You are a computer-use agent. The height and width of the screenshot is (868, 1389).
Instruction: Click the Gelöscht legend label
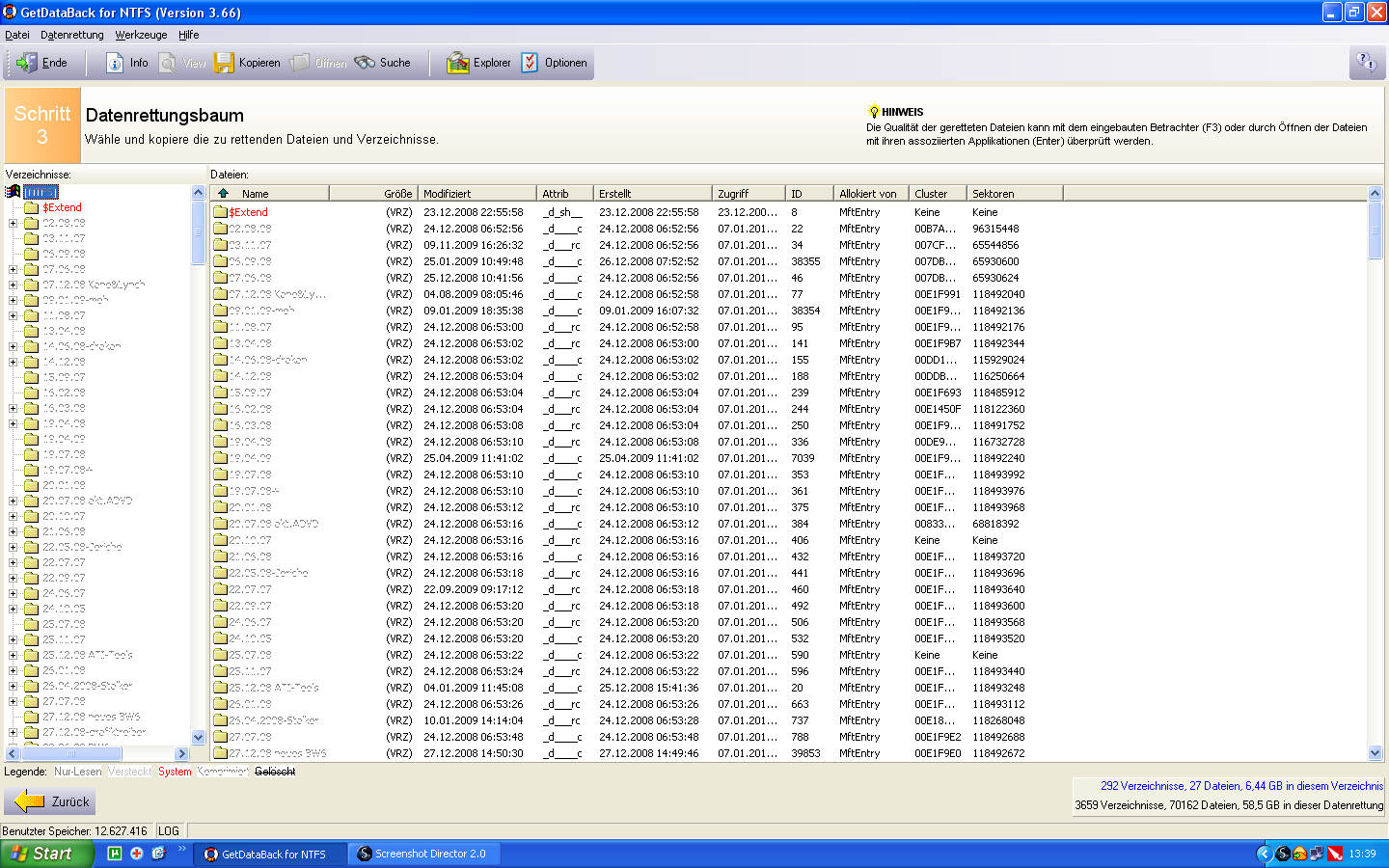275,772
